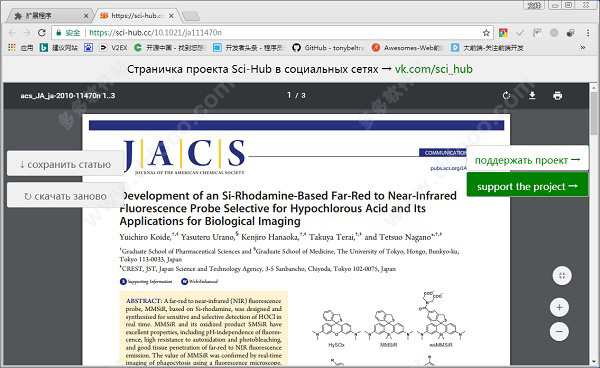Click the Web-Enhanced badge in the paper
Viewport: 600px width, 368px height.
(x=199, y=281)
